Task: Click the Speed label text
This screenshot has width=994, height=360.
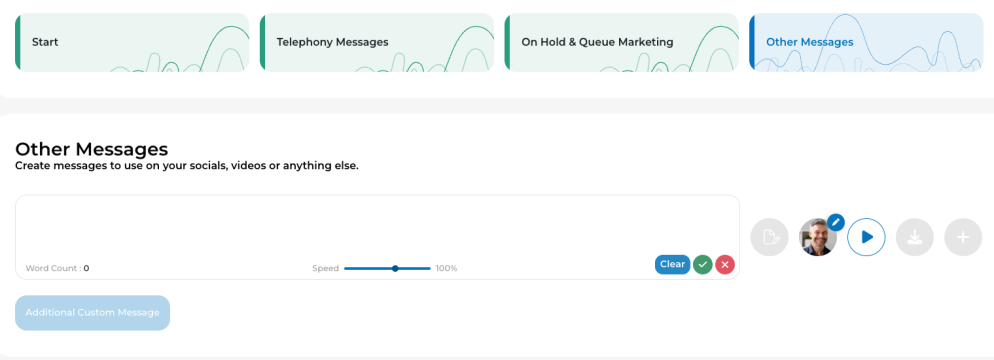Action: (325, 268)
